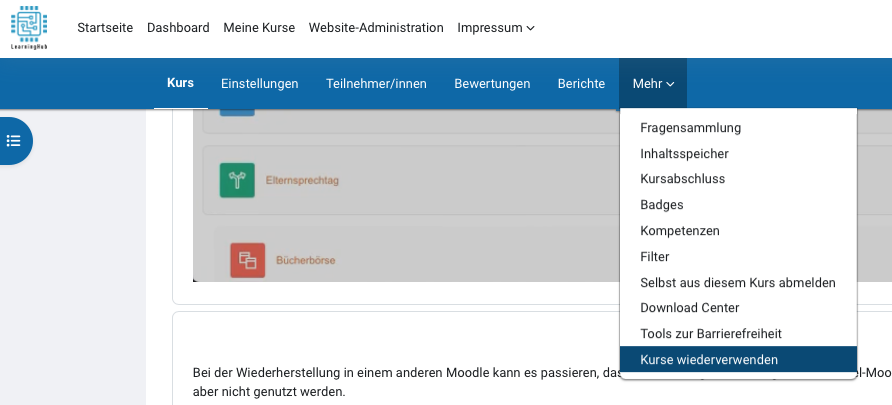
Task: Open the Bewertungen tab
Action: pos(492,84)
